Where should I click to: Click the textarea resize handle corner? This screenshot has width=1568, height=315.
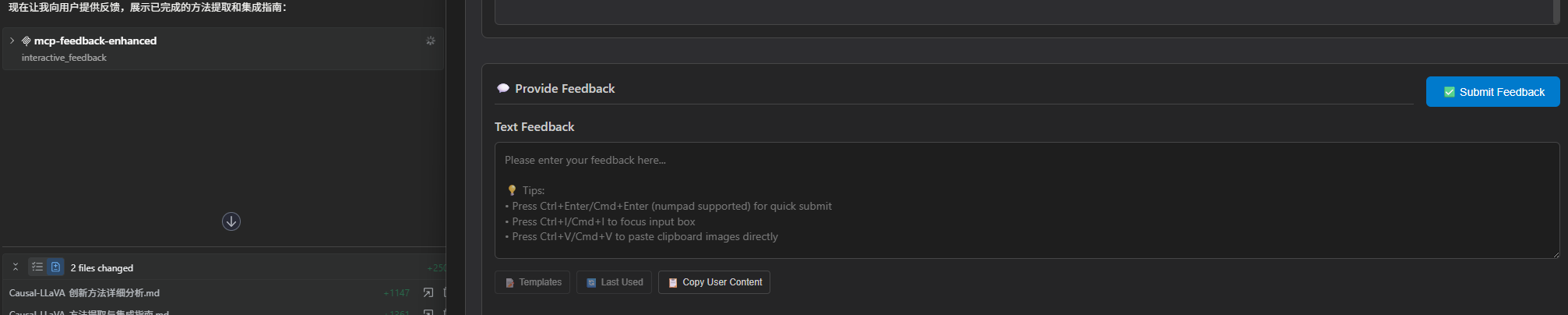1556,254
